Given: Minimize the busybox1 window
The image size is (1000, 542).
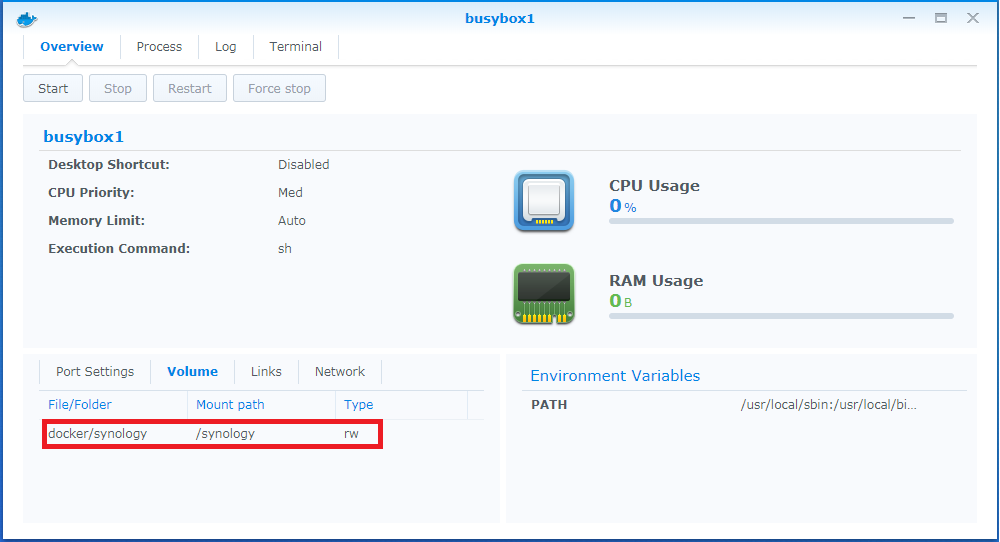Looking at the screenshot, I should click(x=909, y=18).
